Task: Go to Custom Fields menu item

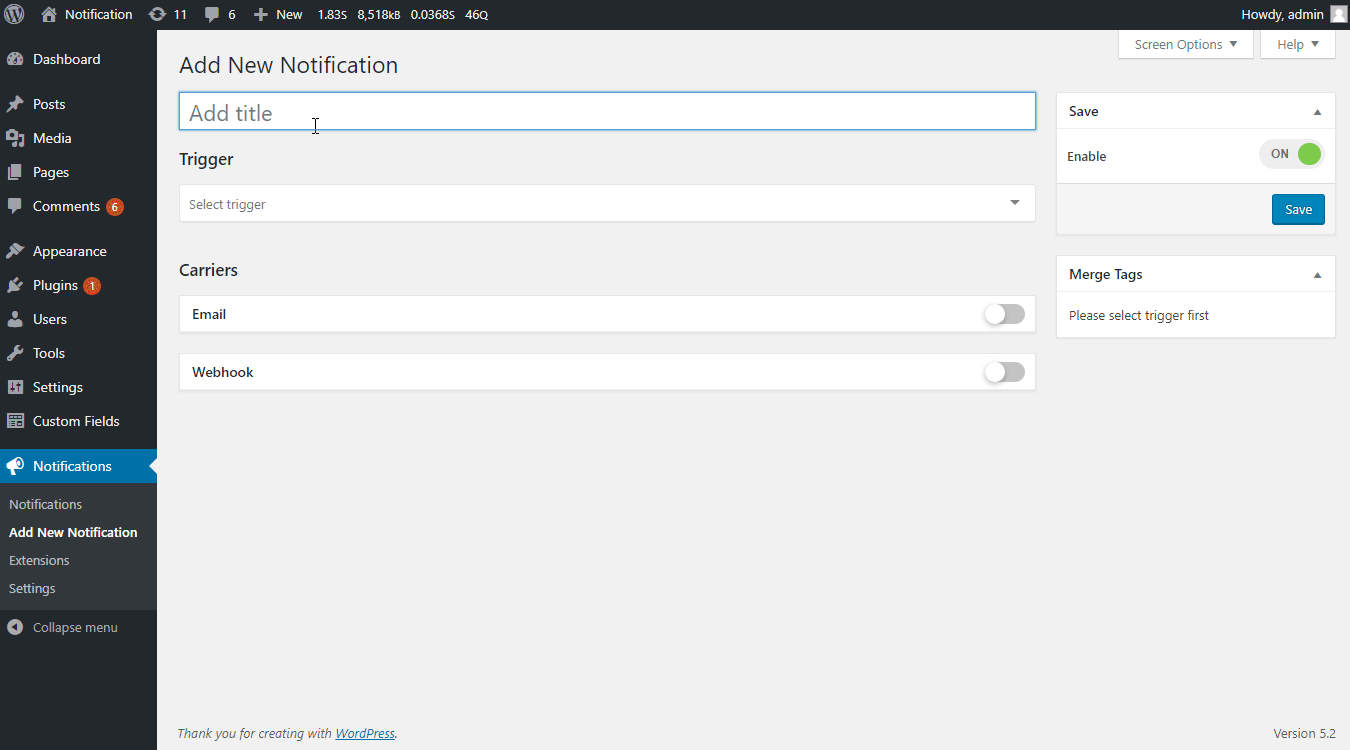Action: coord(76,421)
